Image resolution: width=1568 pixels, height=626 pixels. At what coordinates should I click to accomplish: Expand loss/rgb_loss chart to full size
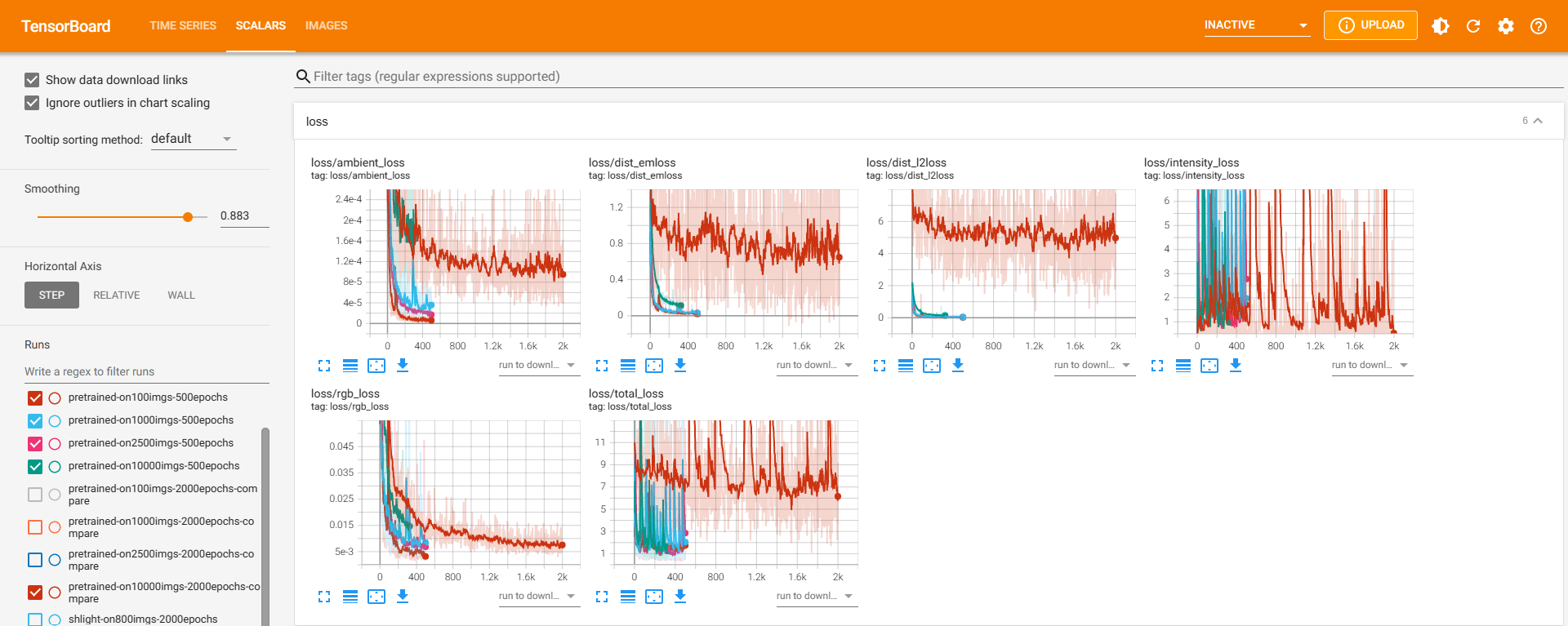[324, 597]
